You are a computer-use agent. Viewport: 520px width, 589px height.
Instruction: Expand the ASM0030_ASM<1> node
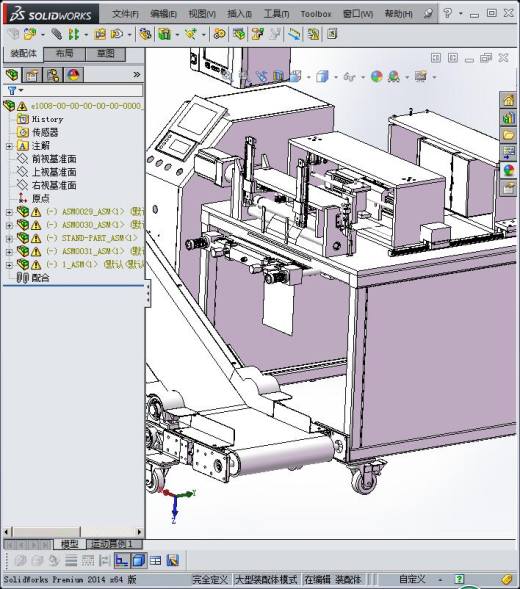(x=9, y=225)
